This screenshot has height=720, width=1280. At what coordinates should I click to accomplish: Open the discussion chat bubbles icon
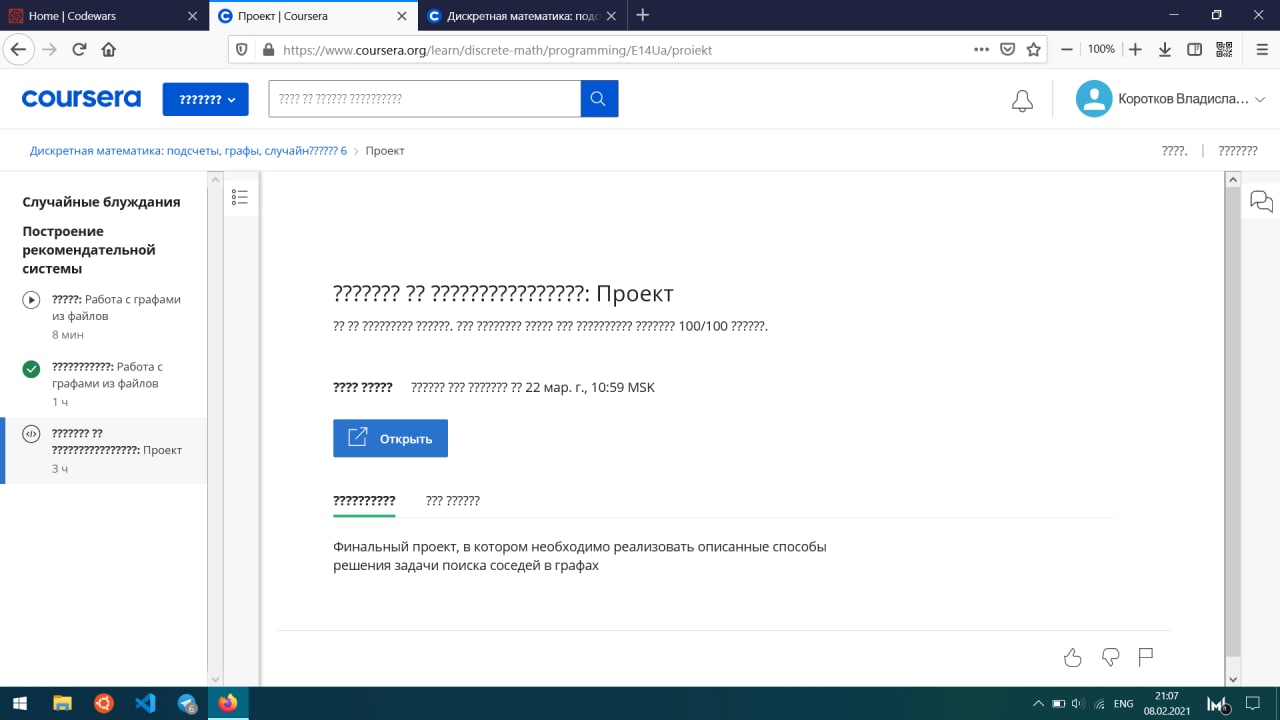point(1261,202)
